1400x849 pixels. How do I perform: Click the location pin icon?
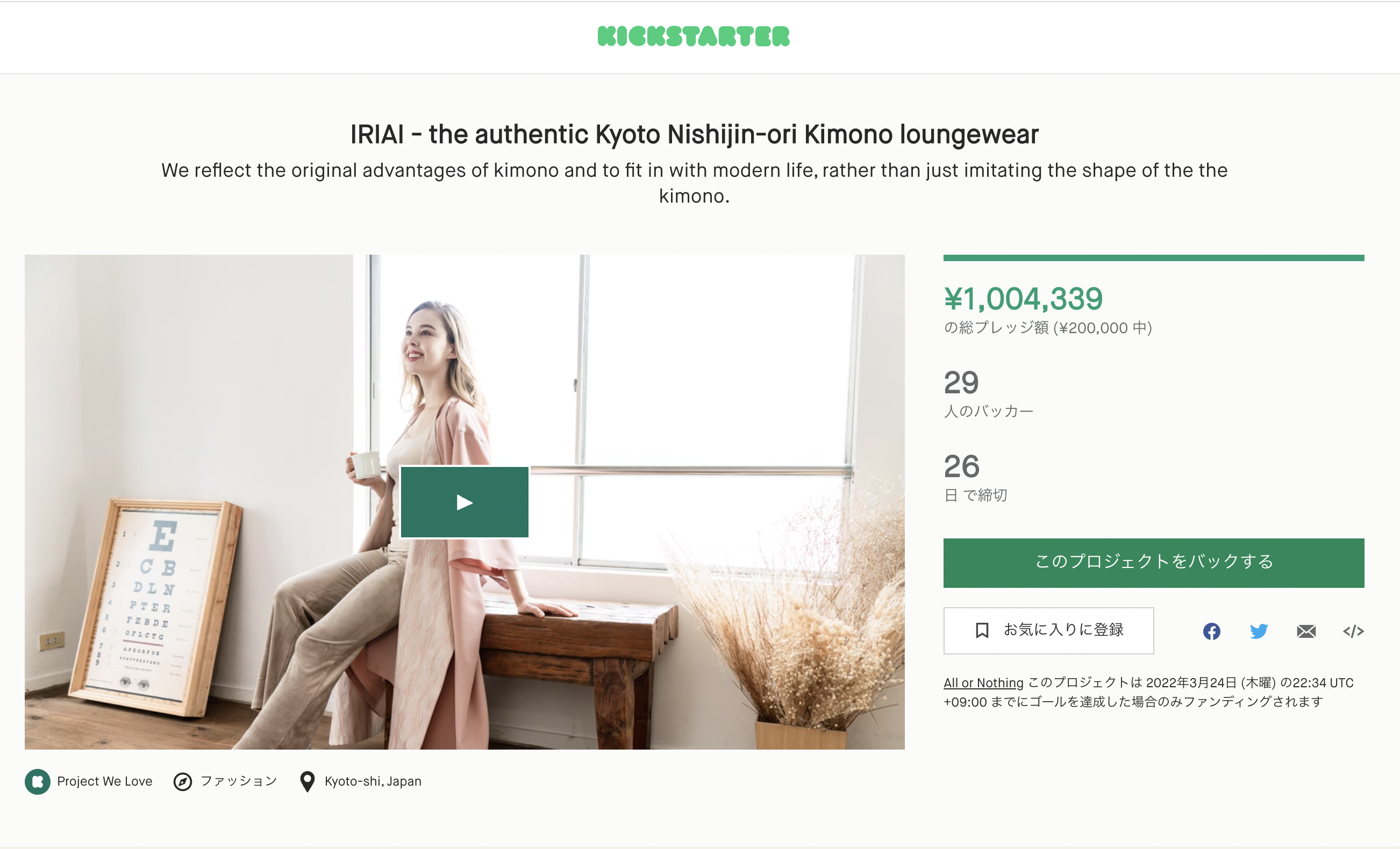[308, 781]
